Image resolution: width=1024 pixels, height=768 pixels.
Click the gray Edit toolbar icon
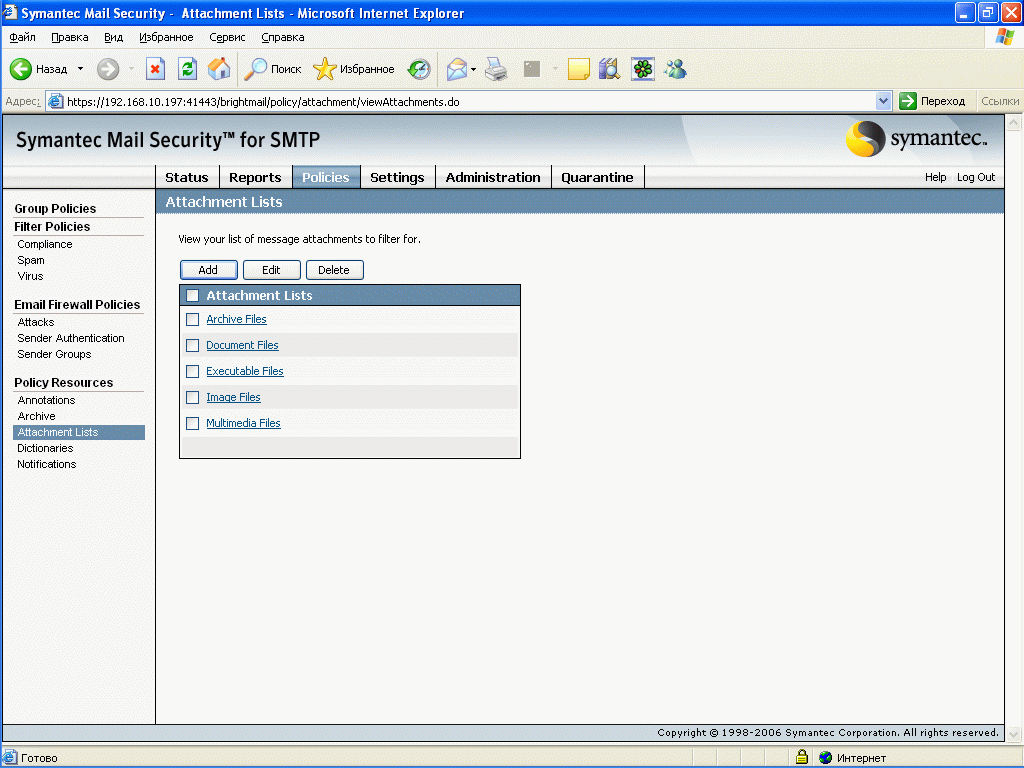532,69
